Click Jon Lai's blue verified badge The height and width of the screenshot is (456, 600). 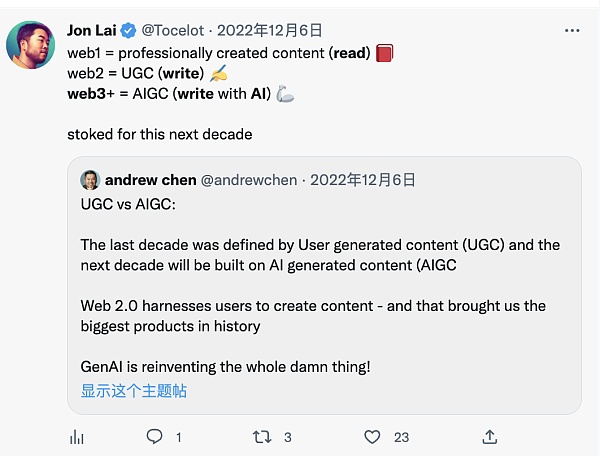click(130, 30)
